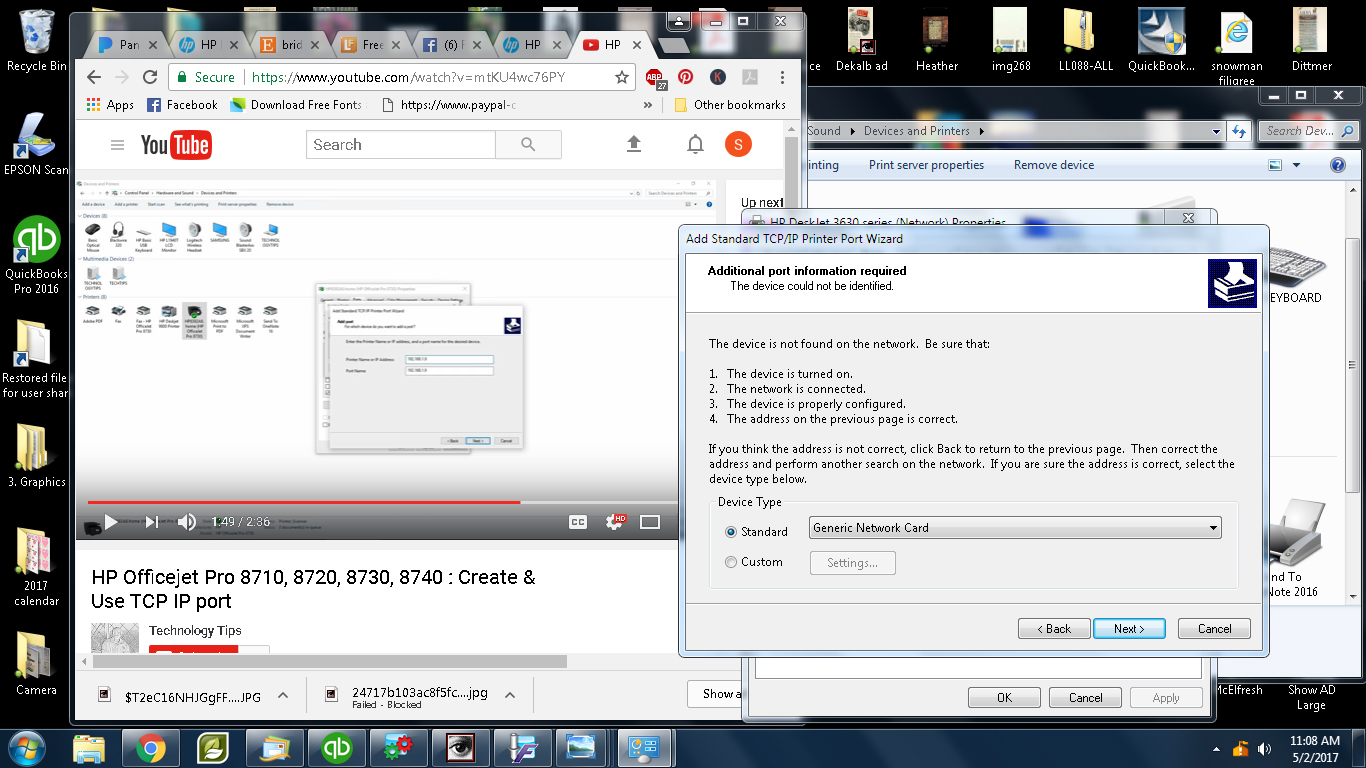Open the Adblock Plus extension
The width and height of the screenshot is (1366, 768).
(655, 78)
